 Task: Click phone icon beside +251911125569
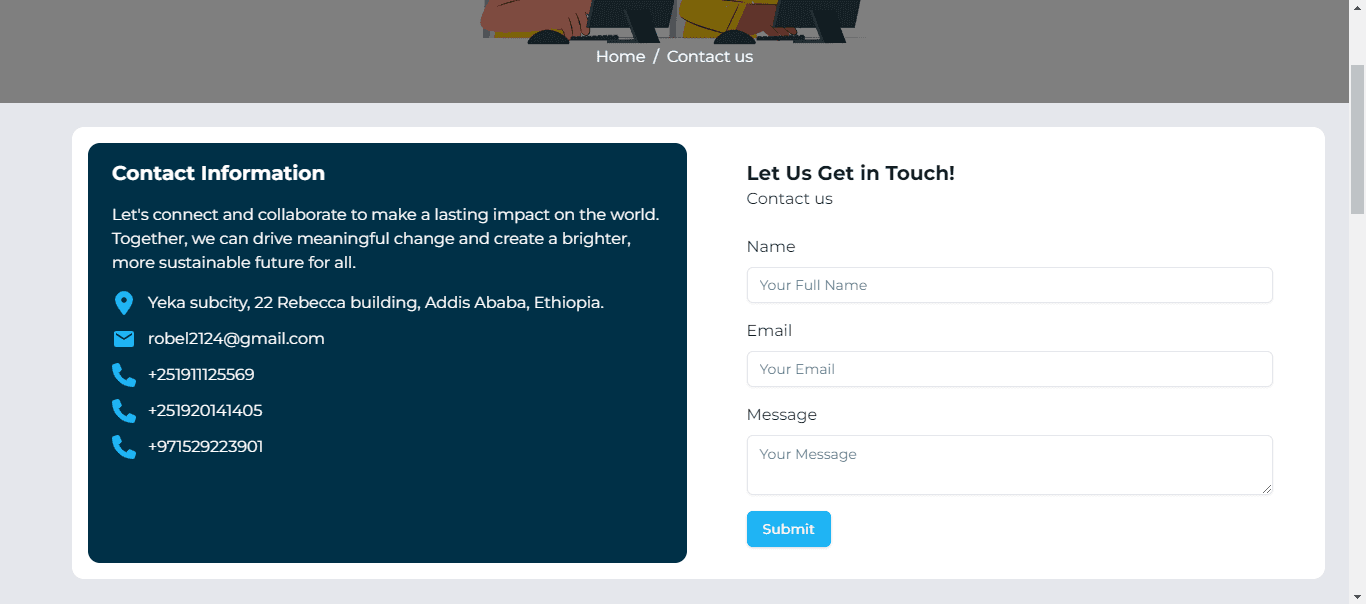pyautogui.click(x=124, y=375)
